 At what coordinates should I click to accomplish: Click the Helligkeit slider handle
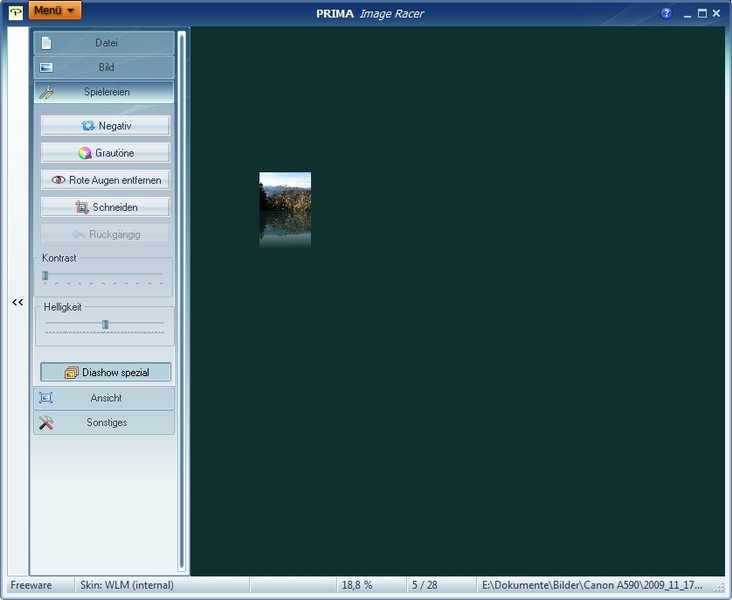click(106, 324)
